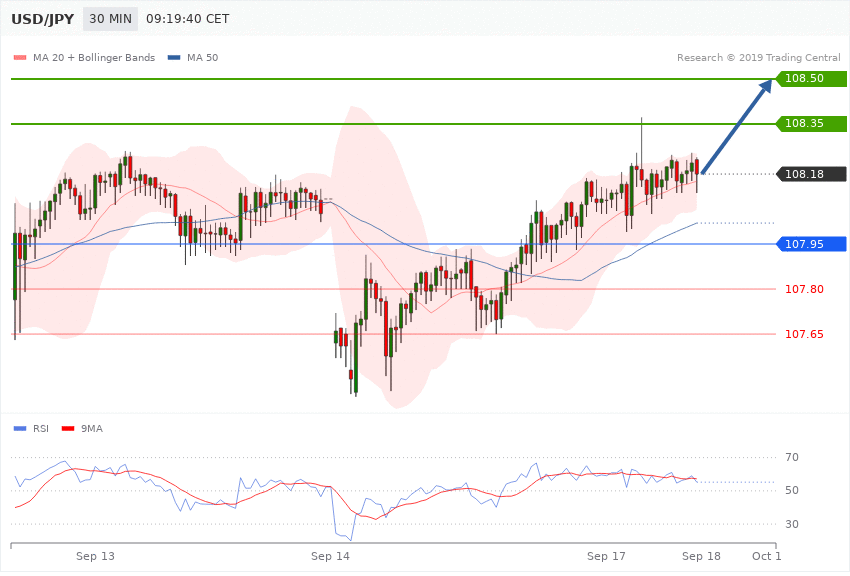The width and height of the screenshot is (850, 576).
Task: Click the Sep 17 date axis label
Action: tap(606, 556)
